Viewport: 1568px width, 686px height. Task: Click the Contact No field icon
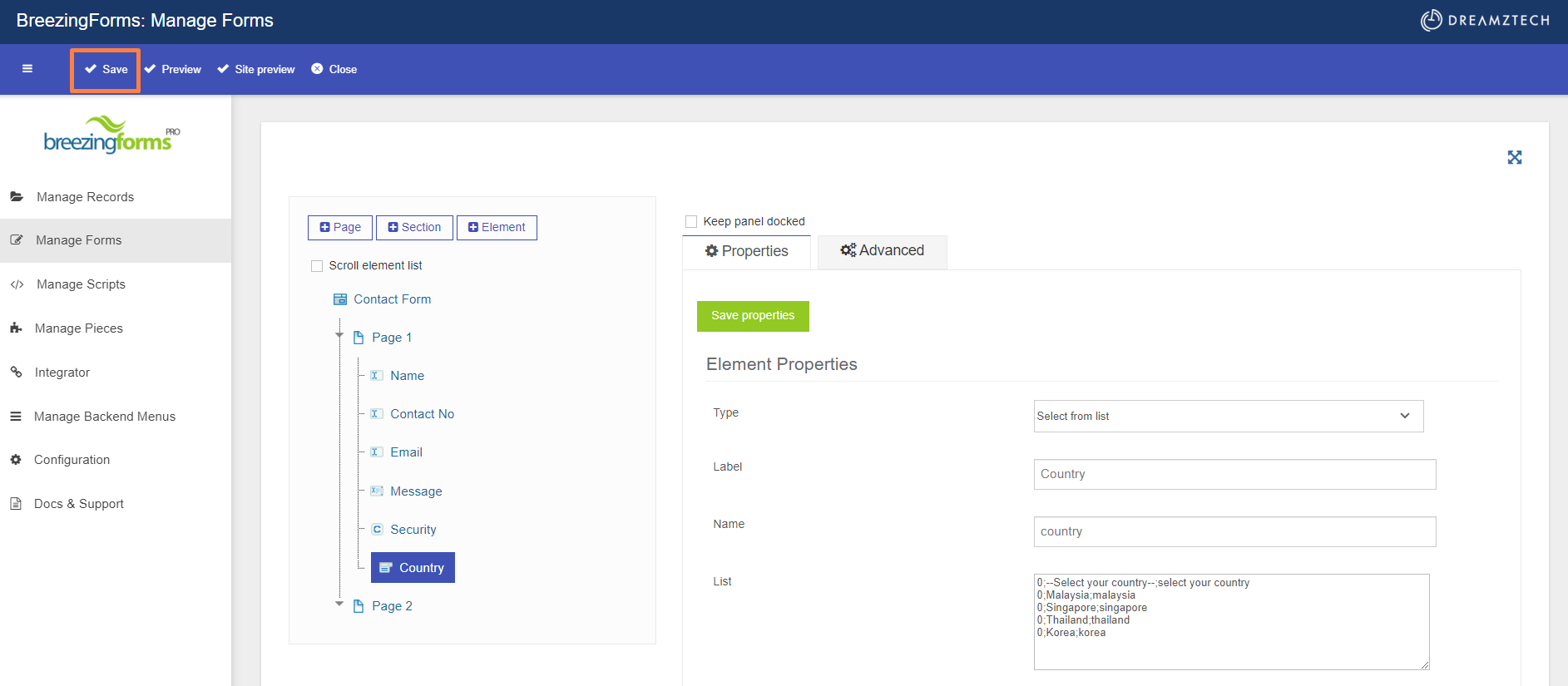pyautogui.click(x=377, y=414)
